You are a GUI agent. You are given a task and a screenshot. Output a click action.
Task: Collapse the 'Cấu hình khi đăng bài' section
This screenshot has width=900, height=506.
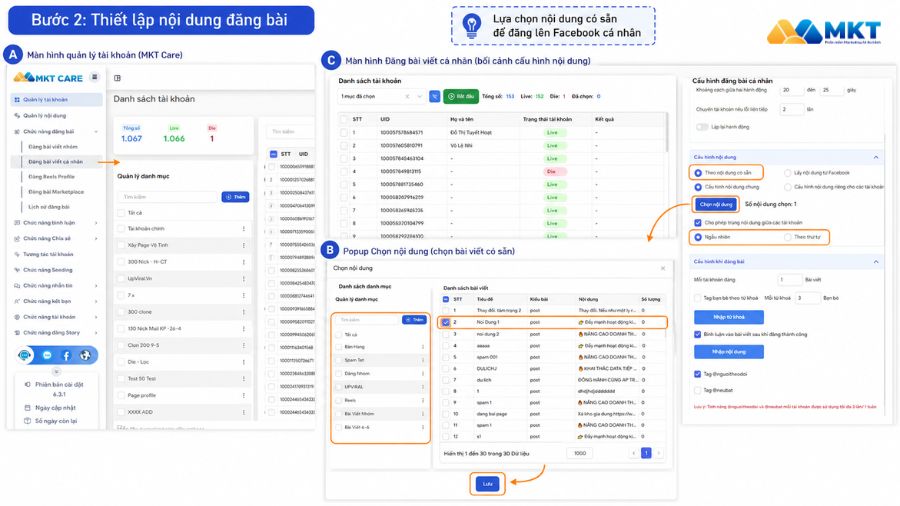pyautogui.click(x=876, y=262)
